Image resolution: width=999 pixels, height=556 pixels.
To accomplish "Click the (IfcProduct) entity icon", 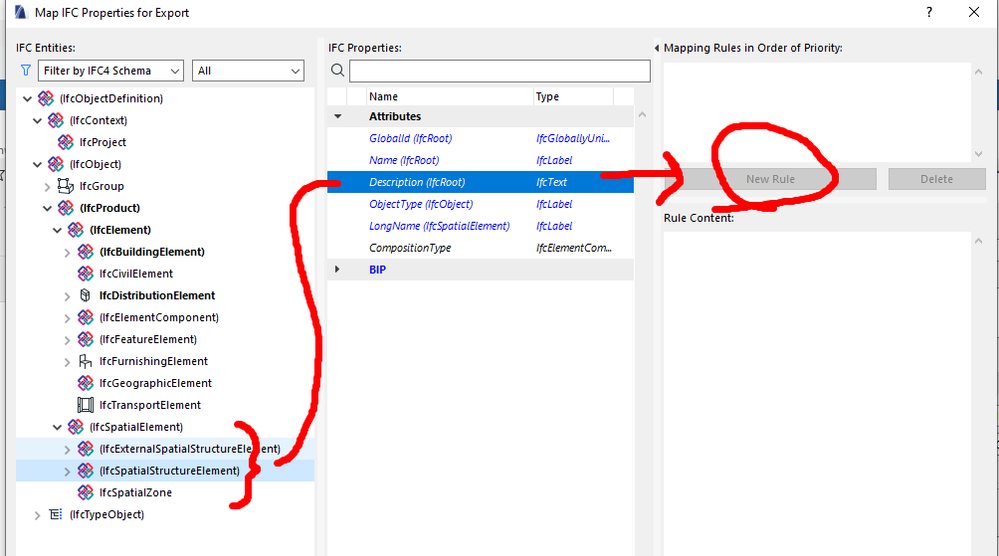I will click(66, 208).
